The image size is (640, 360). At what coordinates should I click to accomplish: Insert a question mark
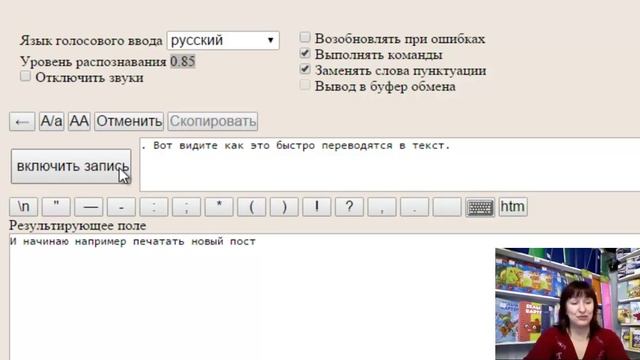(x=349, y=207)
